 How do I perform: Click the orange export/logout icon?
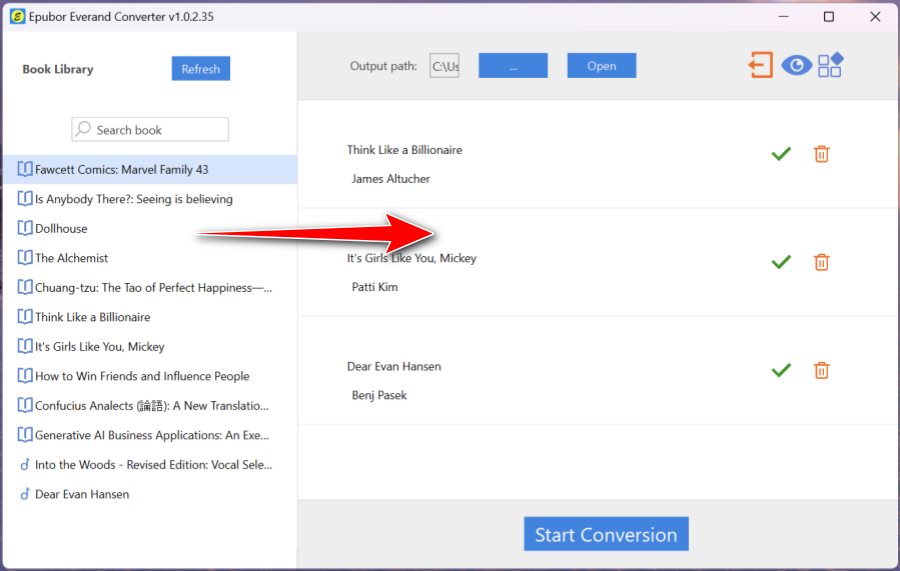[761, 65]
